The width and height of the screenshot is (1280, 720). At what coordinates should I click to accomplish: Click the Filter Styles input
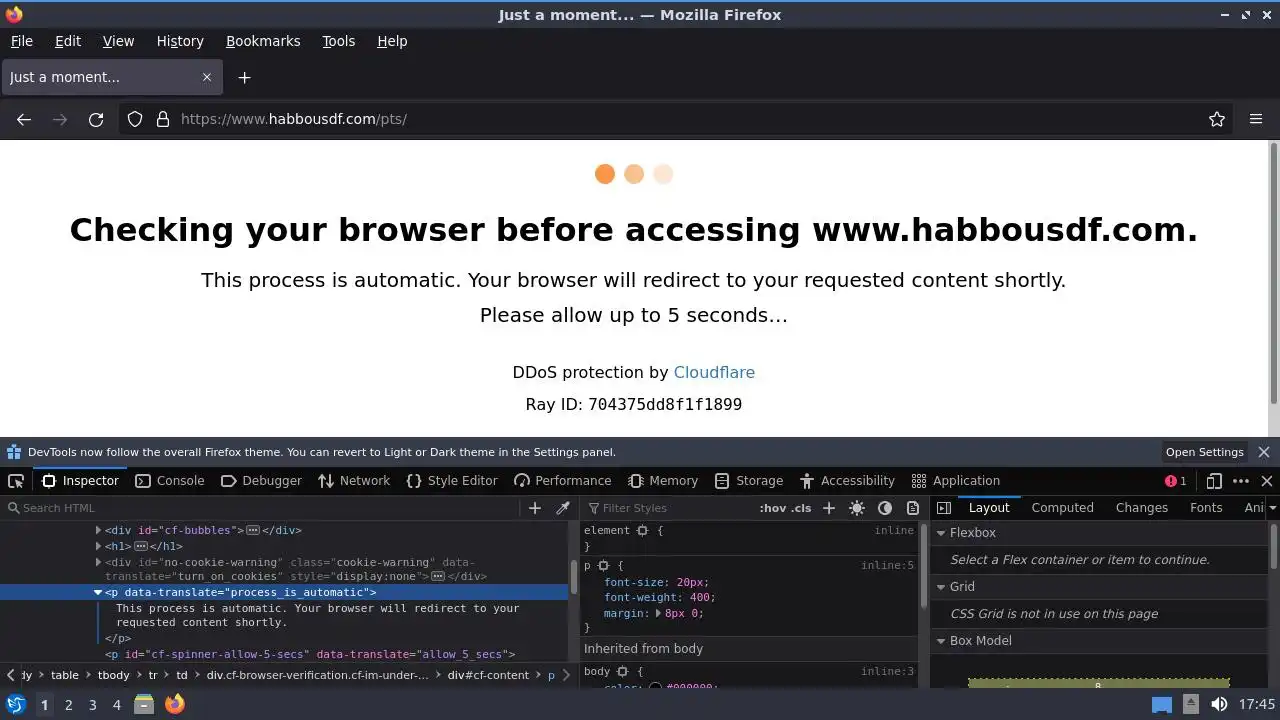pyautogui.click(x=668, y=508)
